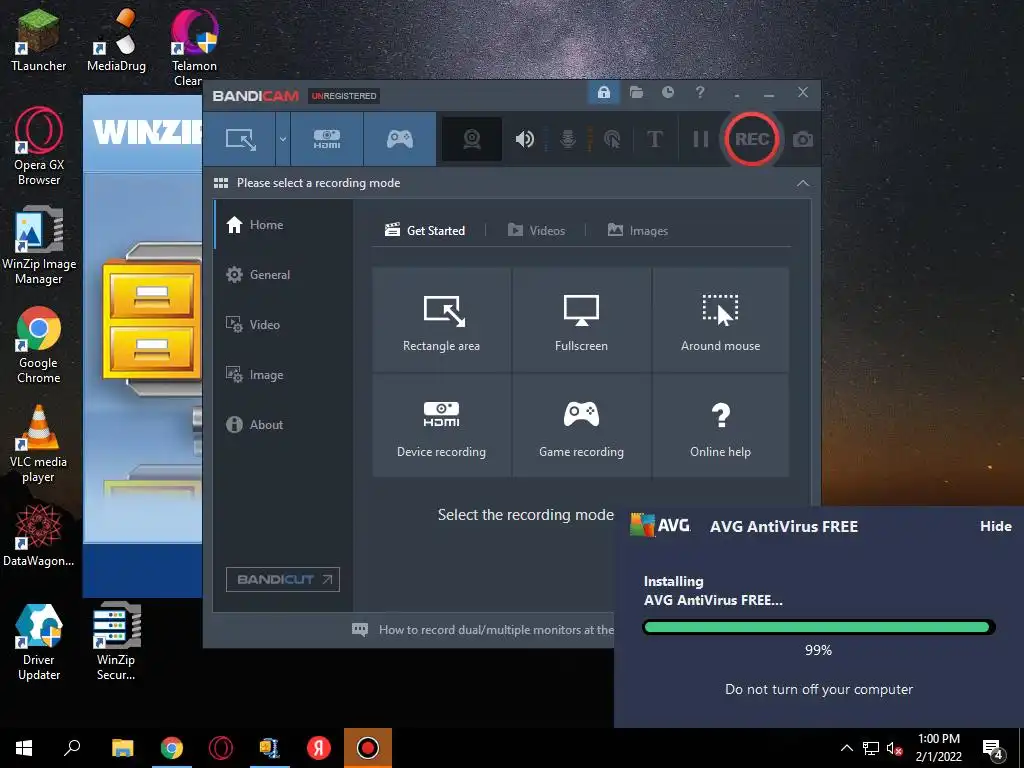Switch to the Videos tab
This screenshot has width=1024, height=768.
(x=536, y=231)
